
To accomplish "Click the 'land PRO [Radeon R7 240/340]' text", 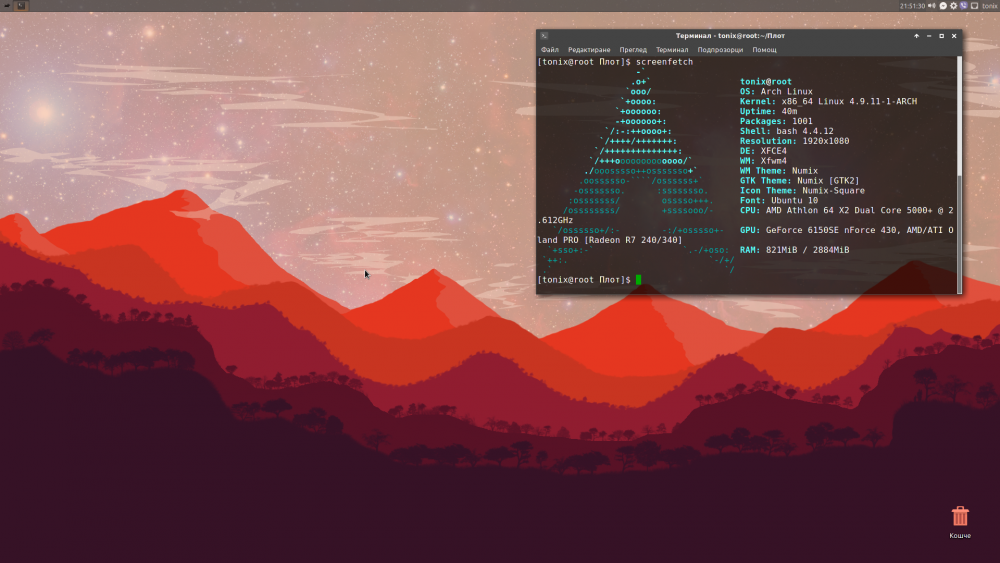I will tap(610, 240).
